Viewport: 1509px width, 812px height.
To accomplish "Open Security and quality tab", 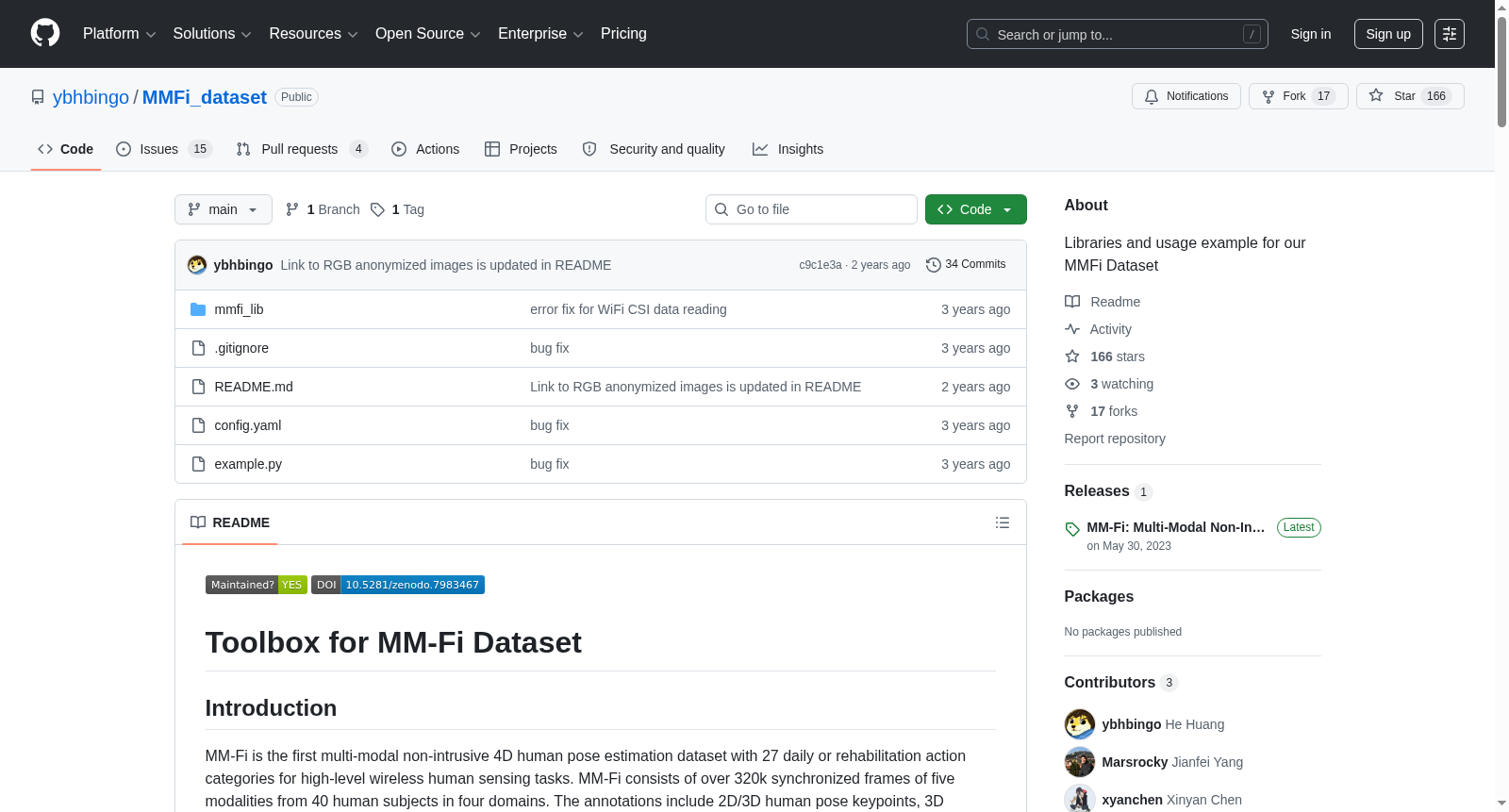I will coord(654,149).
